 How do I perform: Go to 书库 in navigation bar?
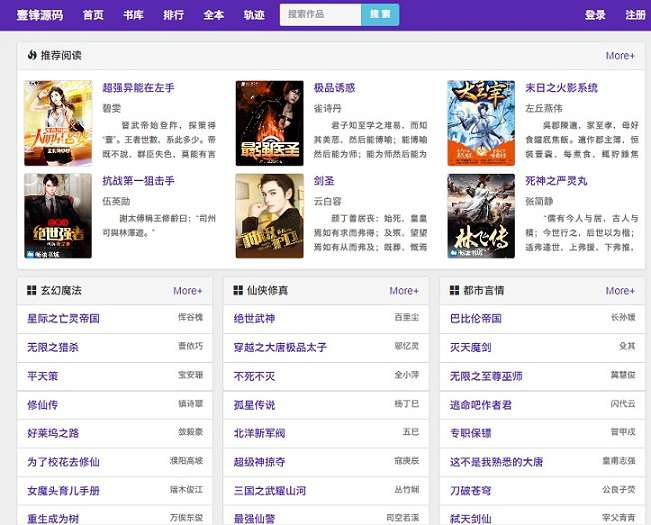point(133,15)
